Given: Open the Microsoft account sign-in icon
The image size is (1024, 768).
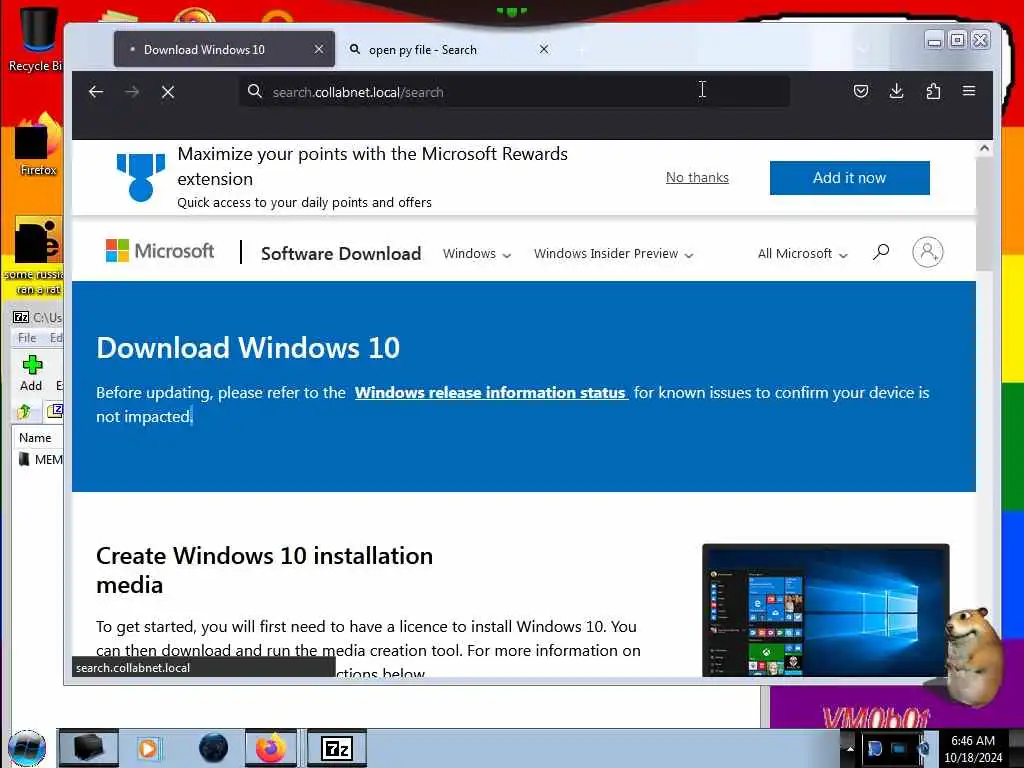Looking at the screenshot, I should [x=927, y=252].
